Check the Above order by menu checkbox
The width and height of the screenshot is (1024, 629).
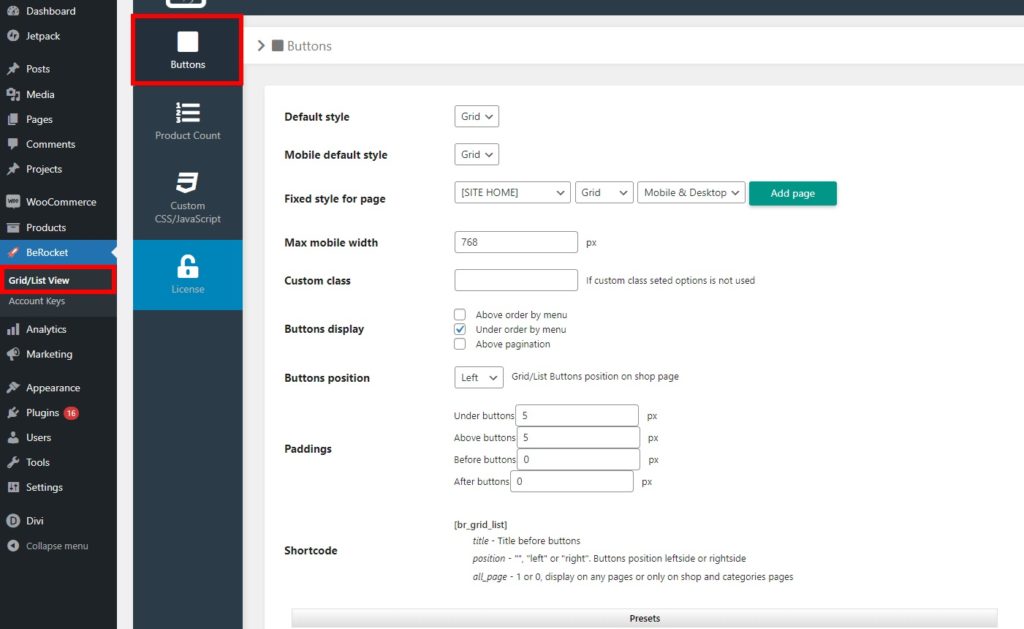(x=459, y=314)
